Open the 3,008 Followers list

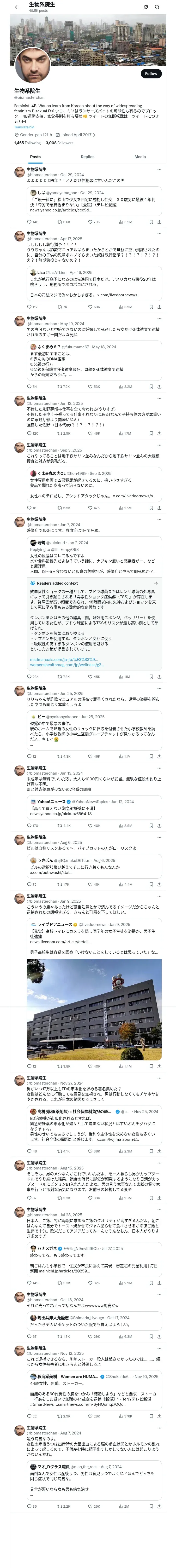59,143
